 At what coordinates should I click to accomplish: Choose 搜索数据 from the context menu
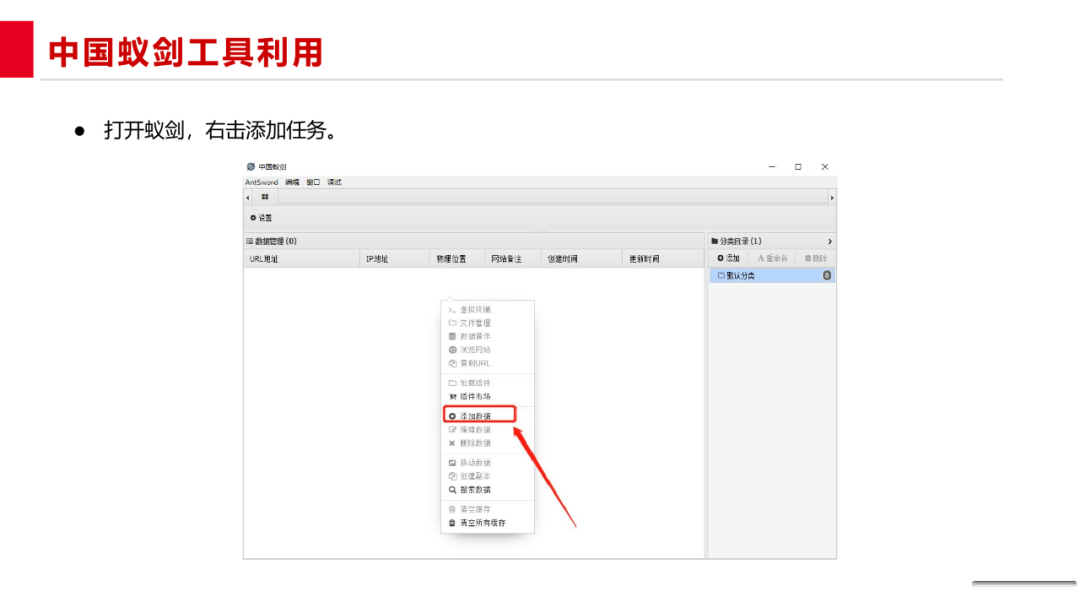[488, 490]
